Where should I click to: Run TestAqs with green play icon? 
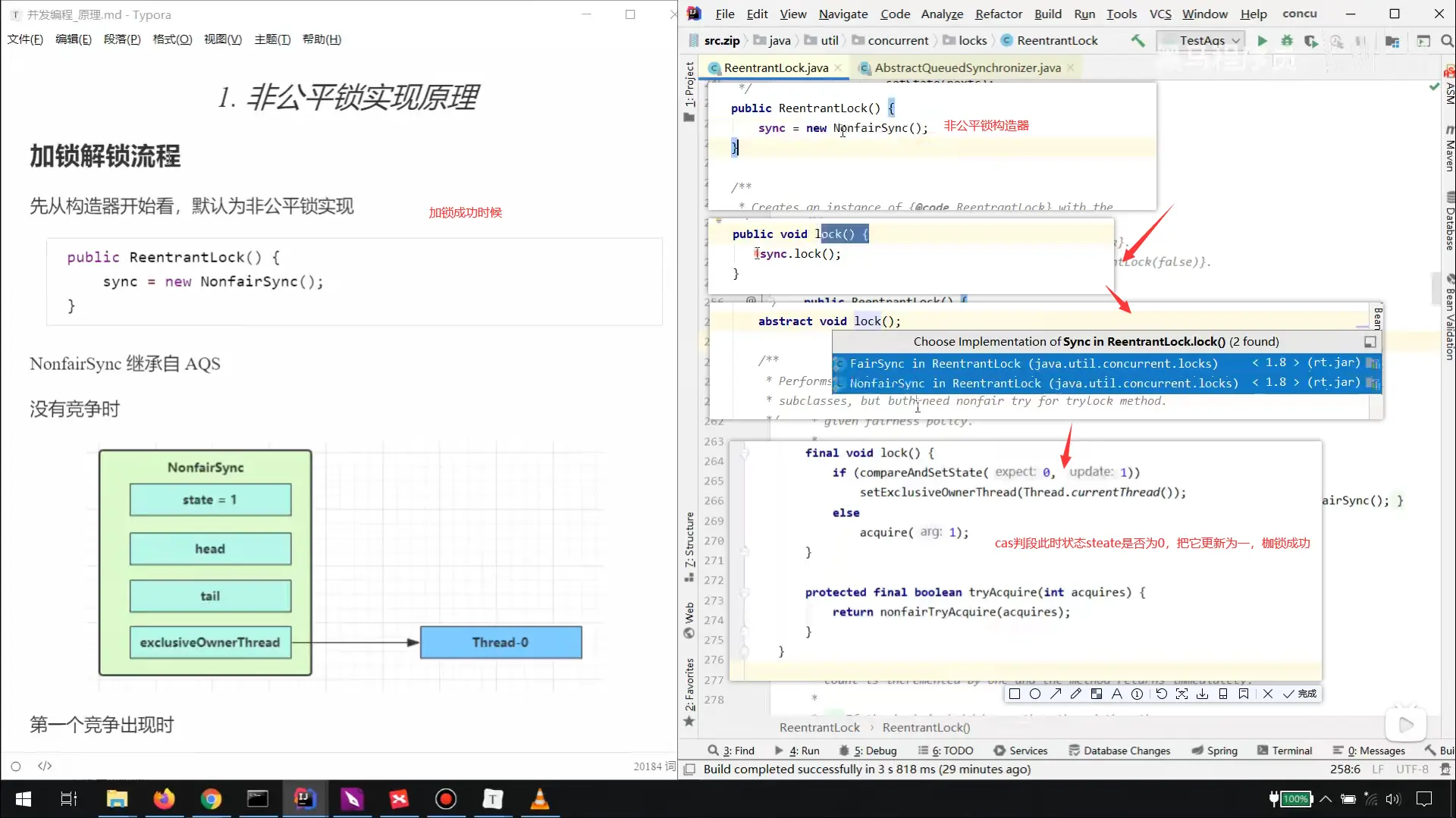tap(1262, 41)
